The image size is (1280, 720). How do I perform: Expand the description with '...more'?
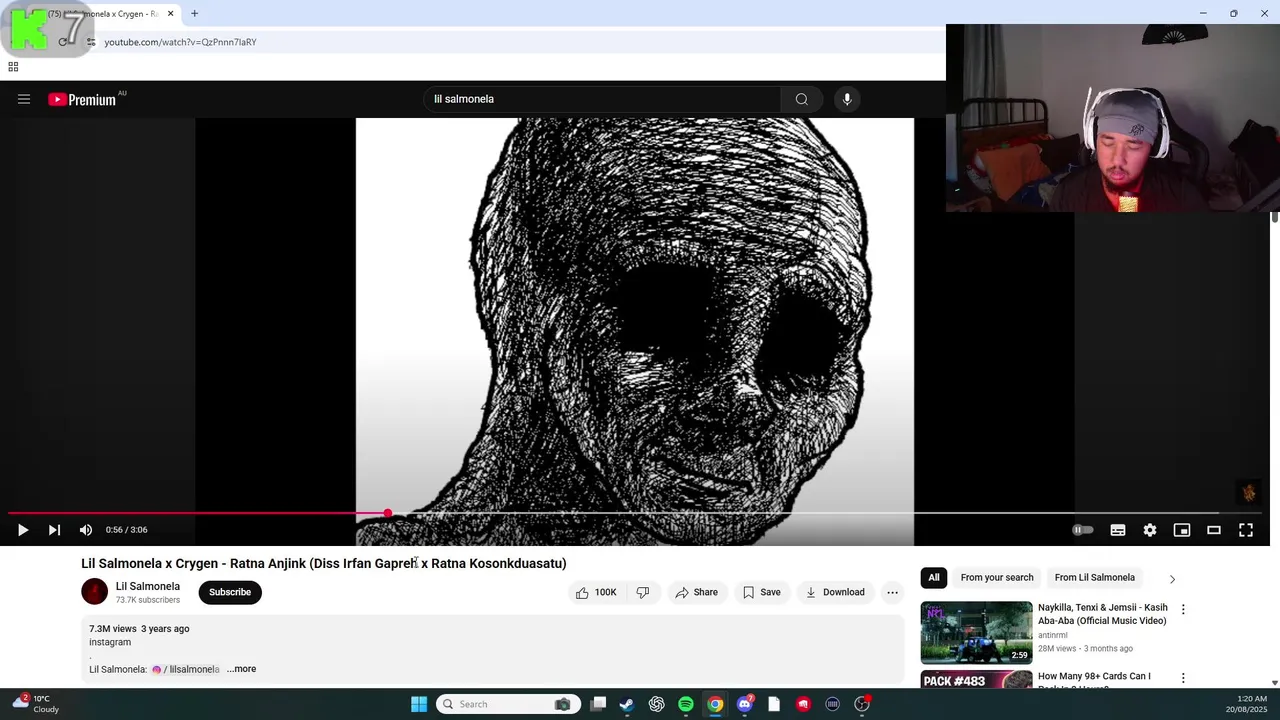[x=241, y=669]
